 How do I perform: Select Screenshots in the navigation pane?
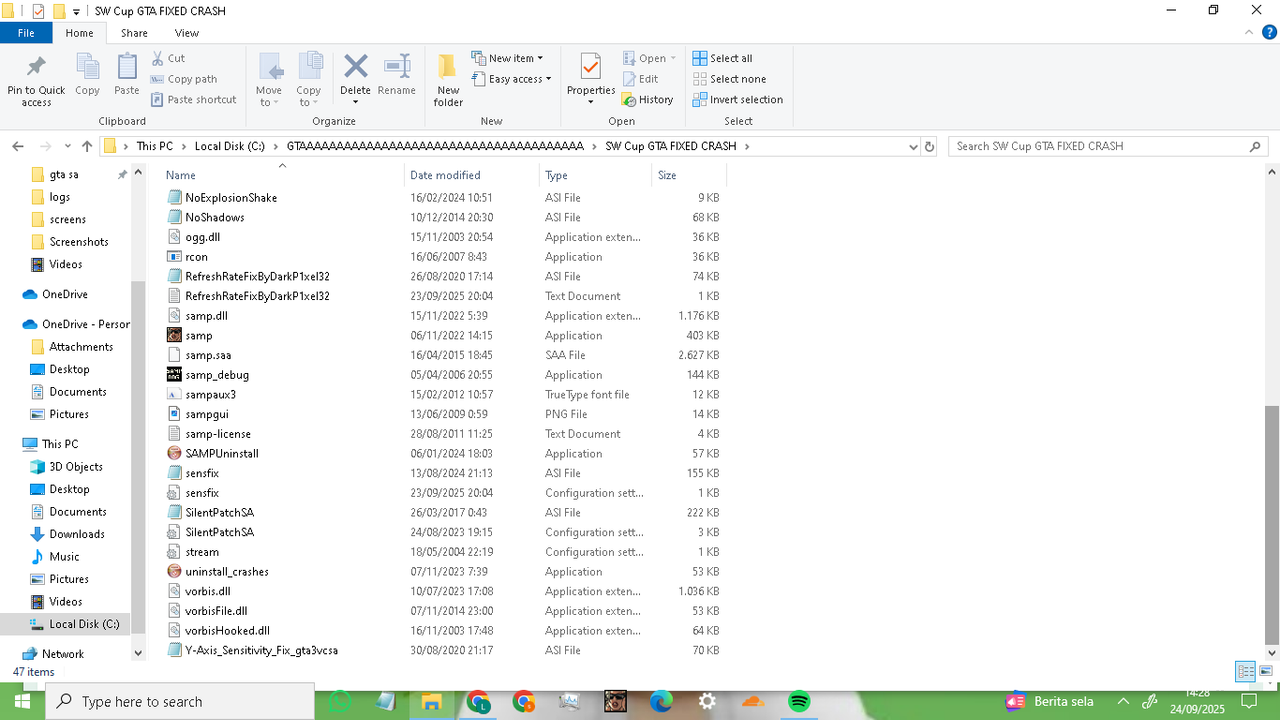(x=79, y=242)
